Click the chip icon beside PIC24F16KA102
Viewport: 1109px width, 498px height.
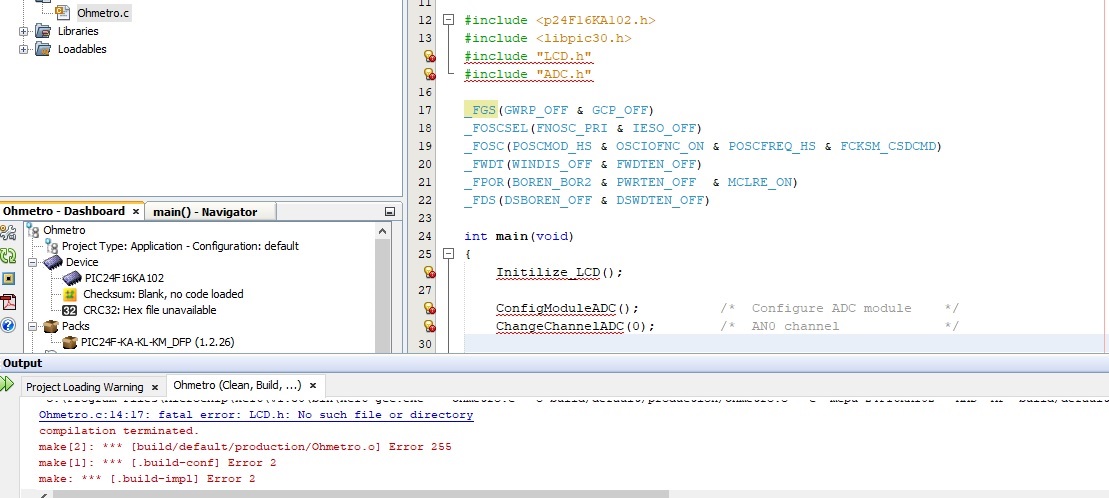pyautogui.click(x=71, y=278)
